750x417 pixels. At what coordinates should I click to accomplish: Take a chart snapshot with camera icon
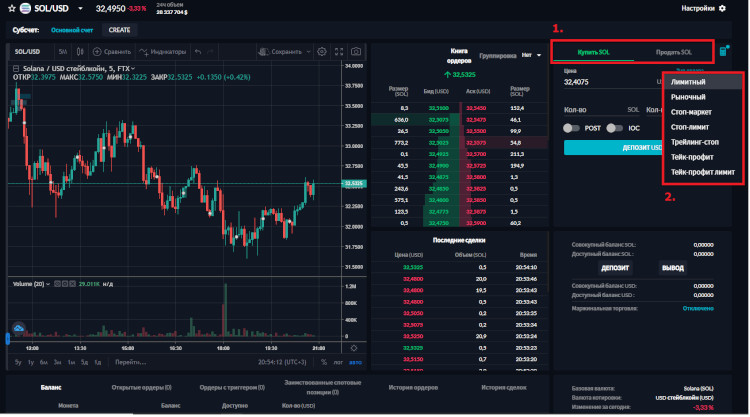(x=355, y=51)
